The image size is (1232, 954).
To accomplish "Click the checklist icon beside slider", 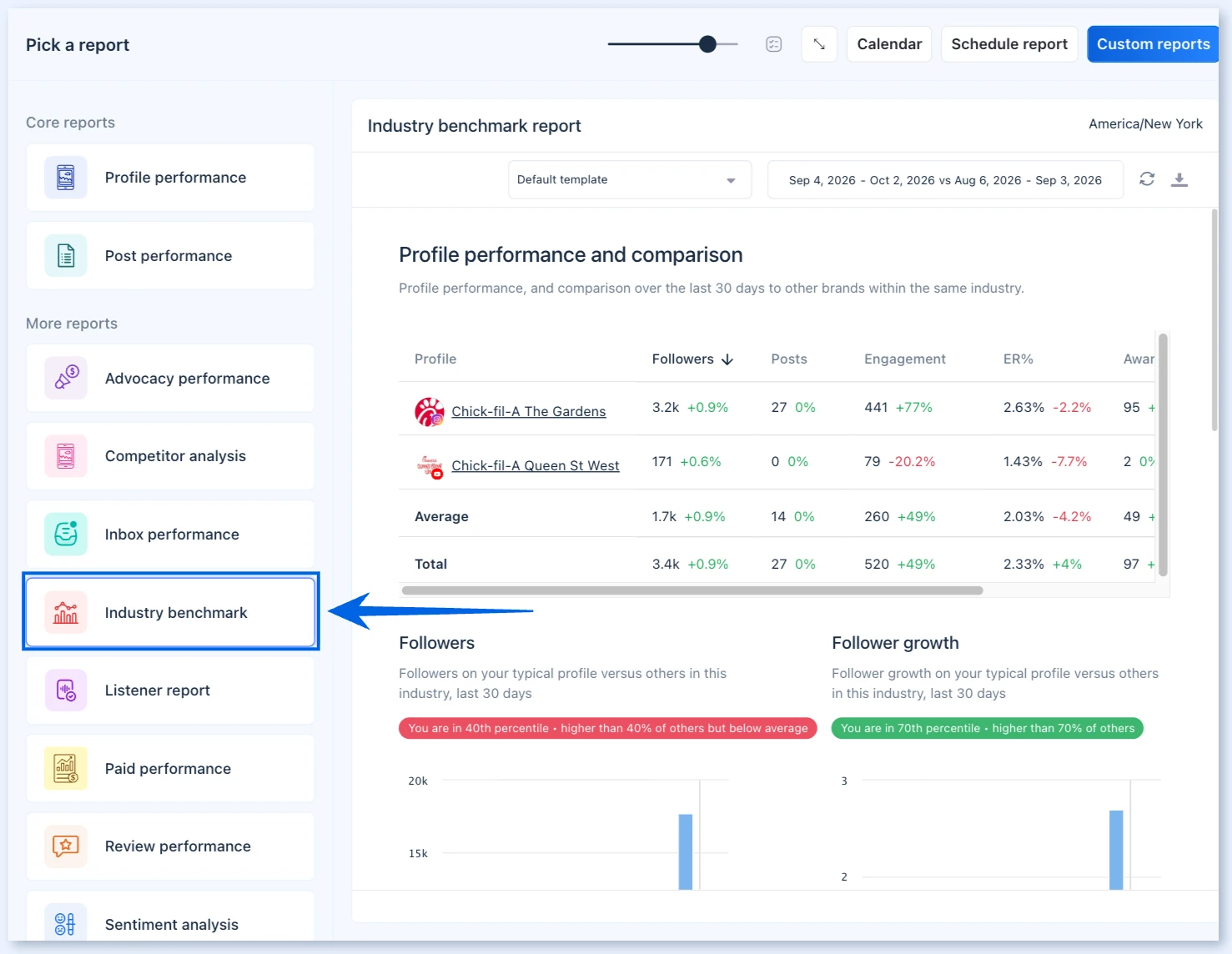I will (774, 44).
